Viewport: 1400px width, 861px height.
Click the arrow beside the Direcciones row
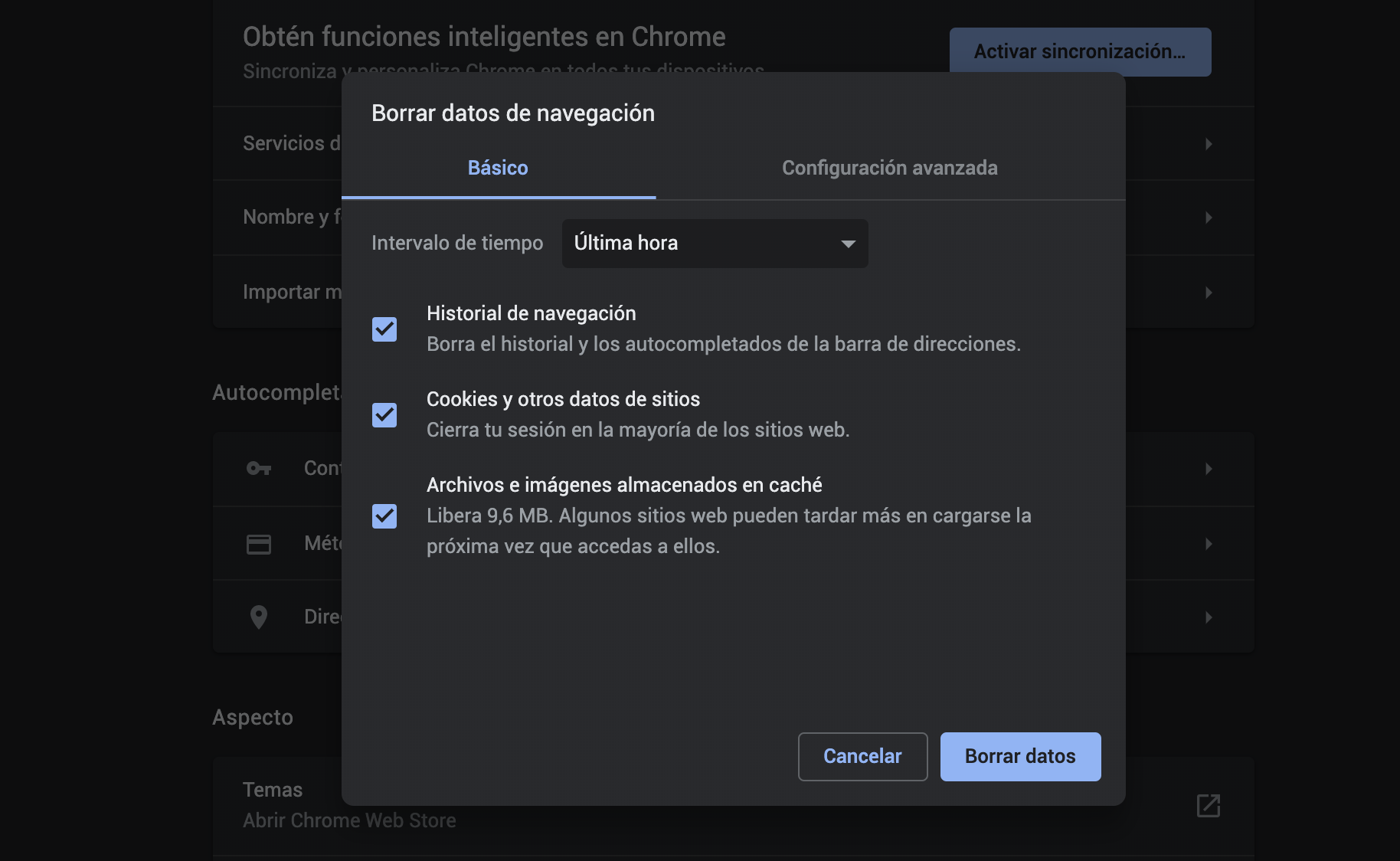click(x=1209, y=617)
